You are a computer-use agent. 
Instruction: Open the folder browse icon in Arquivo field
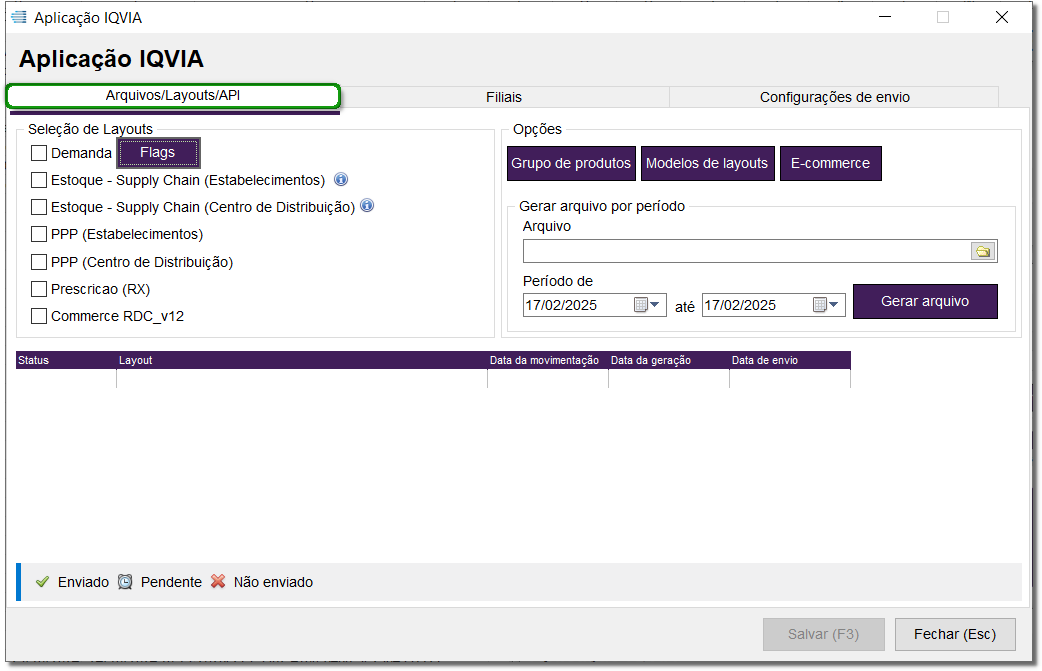(x=983, y=251)
